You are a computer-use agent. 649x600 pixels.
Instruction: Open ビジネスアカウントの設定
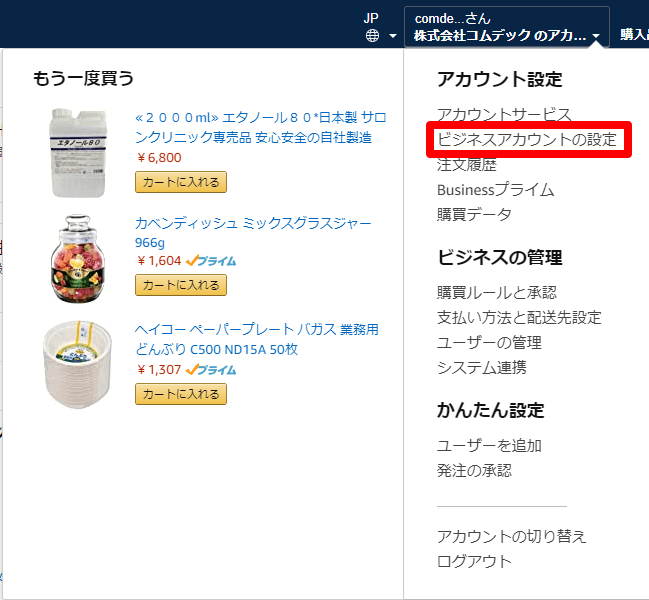tap(527, 139)
